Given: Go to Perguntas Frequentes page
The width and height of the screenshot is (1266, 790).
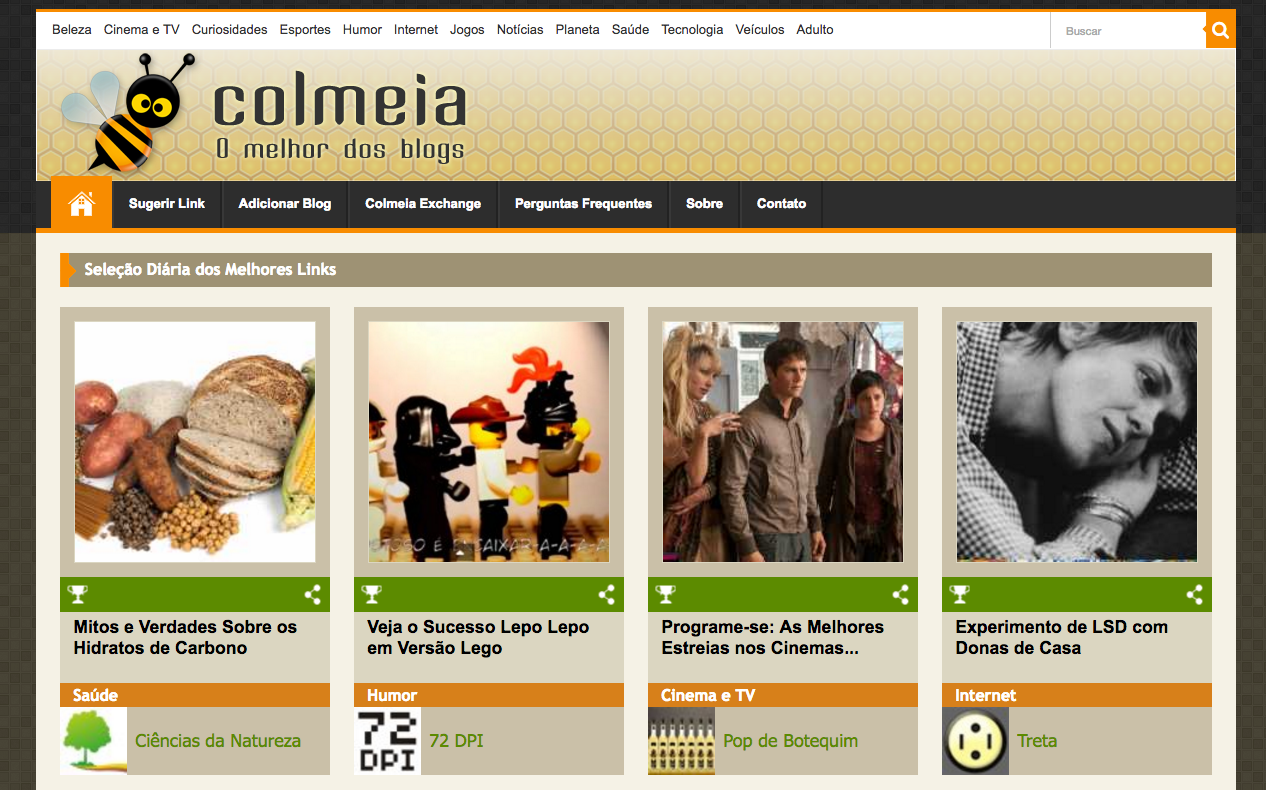Looking at the screenshot, I should [583, 204].
